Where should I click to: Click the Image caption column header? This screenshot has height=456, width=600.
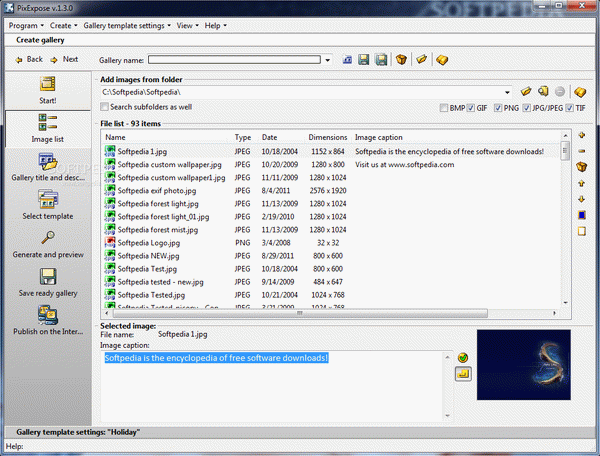(456, 137)
